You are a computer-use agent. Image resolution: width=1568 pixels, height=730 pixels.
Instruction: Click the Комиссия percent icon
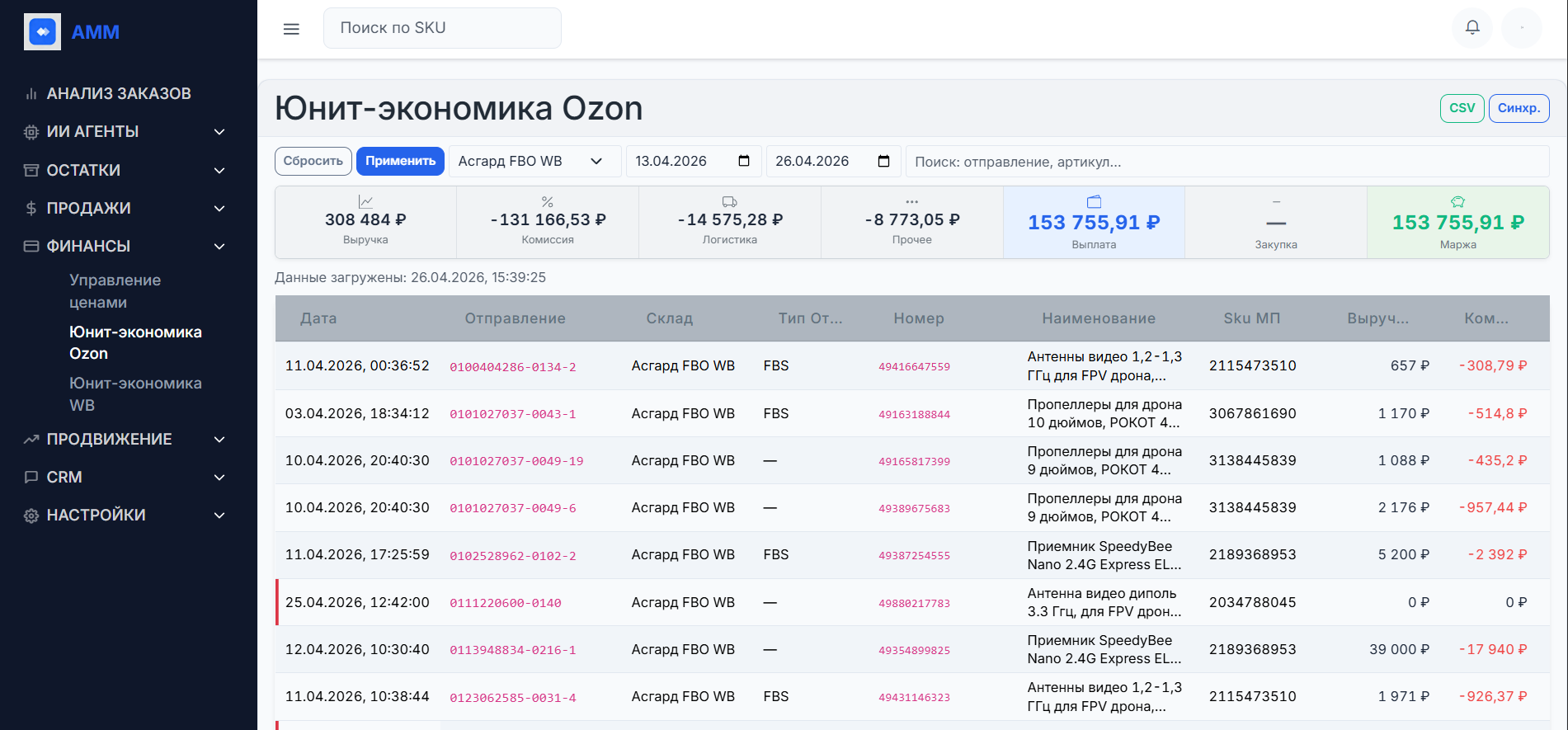click(547, 201)
